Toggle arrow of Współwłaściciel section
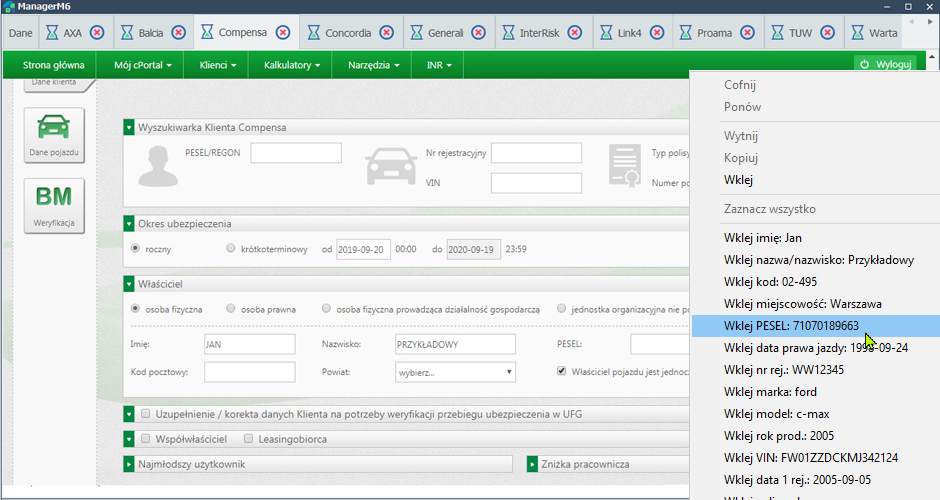Image resolution: width=940 pixels, height=500 pixels. pos(128,439)
